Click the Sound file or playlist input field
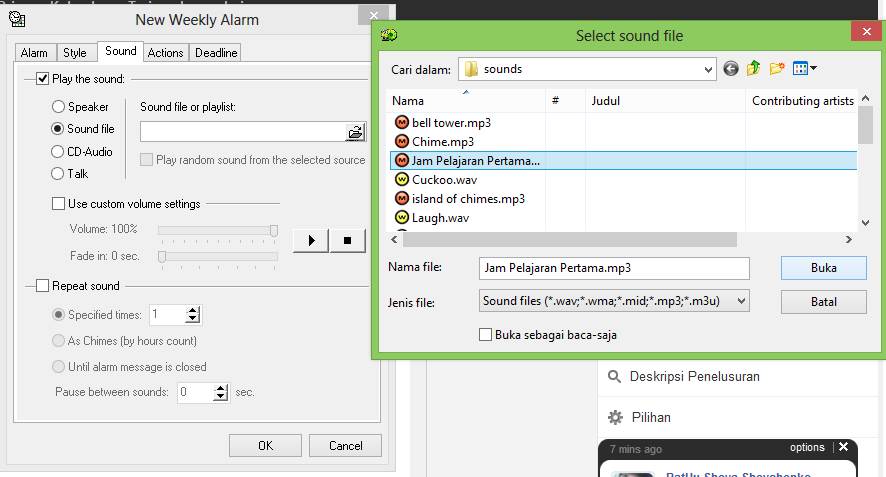Viewport: 886px width, 477px height. point(243,132)
